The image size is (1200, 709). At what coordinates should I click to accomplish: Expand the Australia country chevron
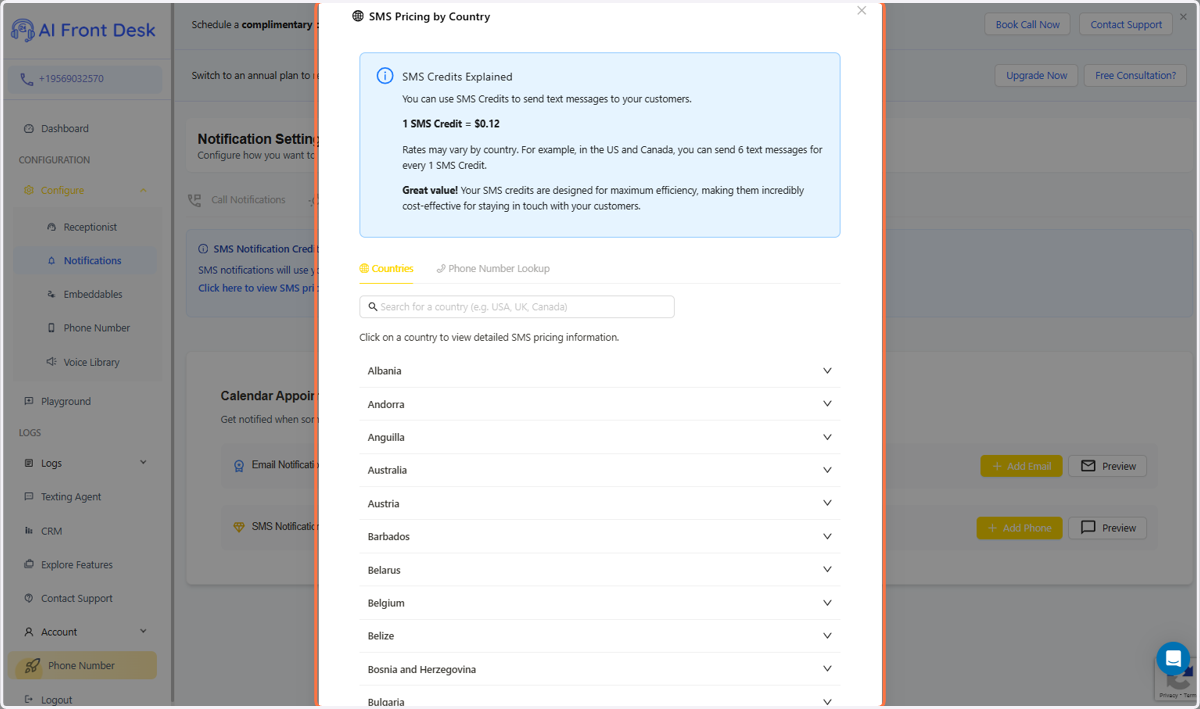[x=827, y=470]
